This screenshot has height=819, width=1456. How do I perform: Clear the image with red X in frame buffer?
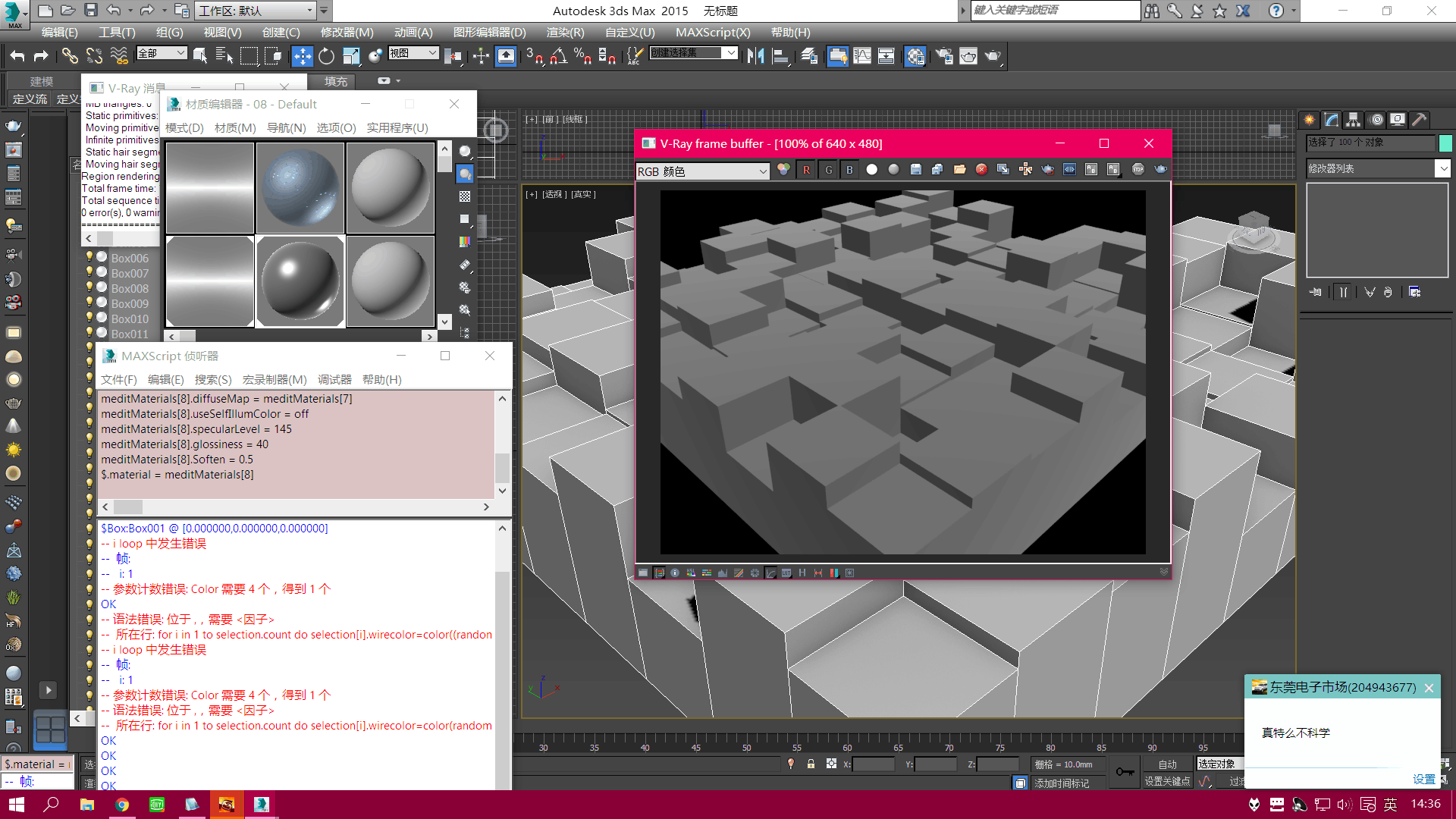click(x=981, y=170)
